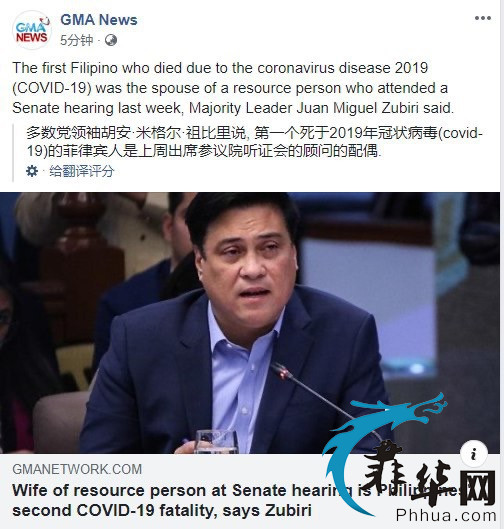Open the GMA News profile picture logo
Image resolution: width=504 pixels, height=529 pixels.
(x=32, y=30)
